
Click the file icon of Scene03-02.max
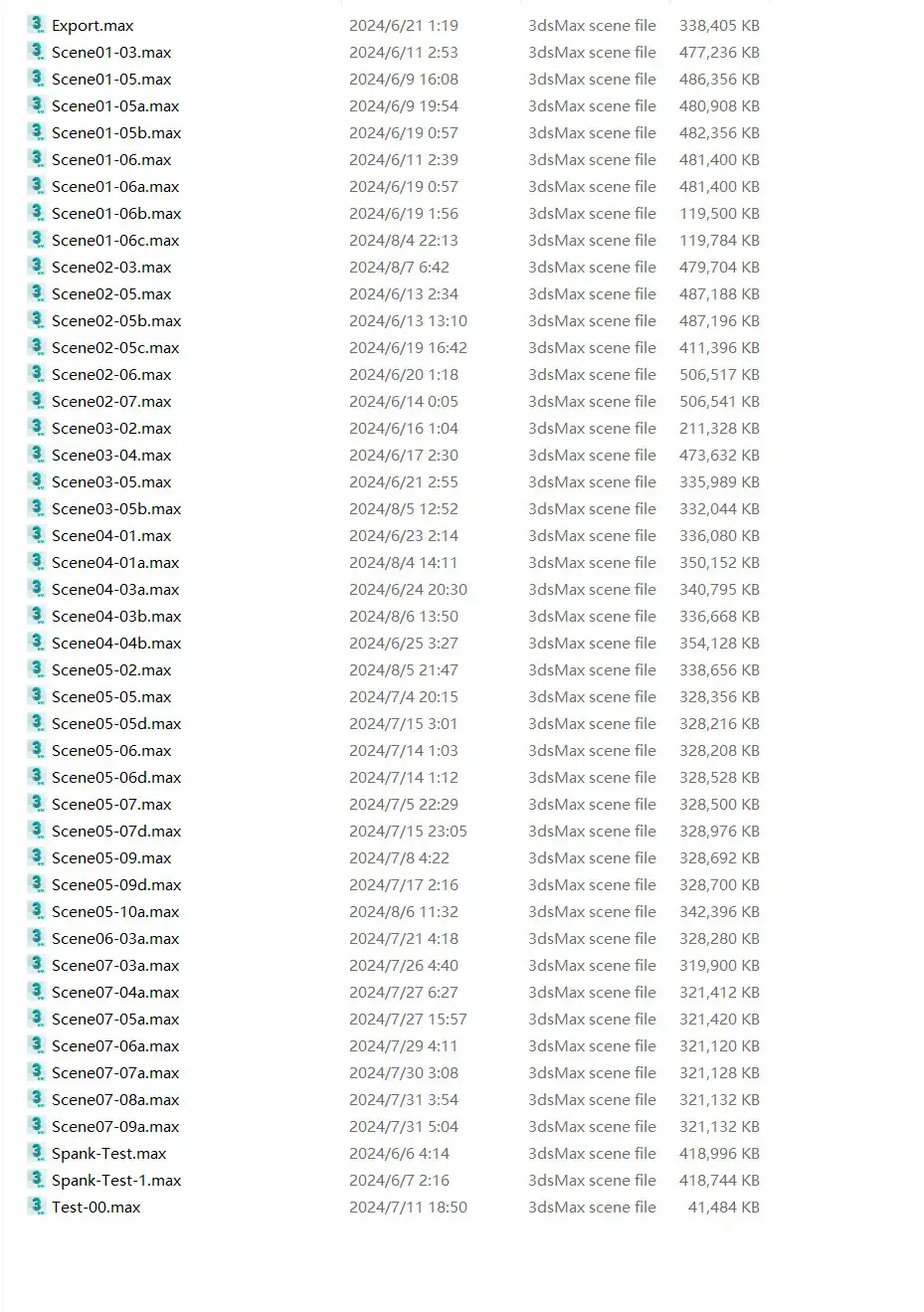coord(37,428)
